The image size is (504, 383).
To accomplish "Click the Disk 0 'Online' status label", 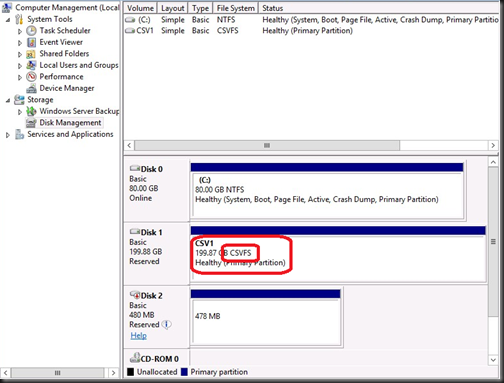I will (141, 198).
